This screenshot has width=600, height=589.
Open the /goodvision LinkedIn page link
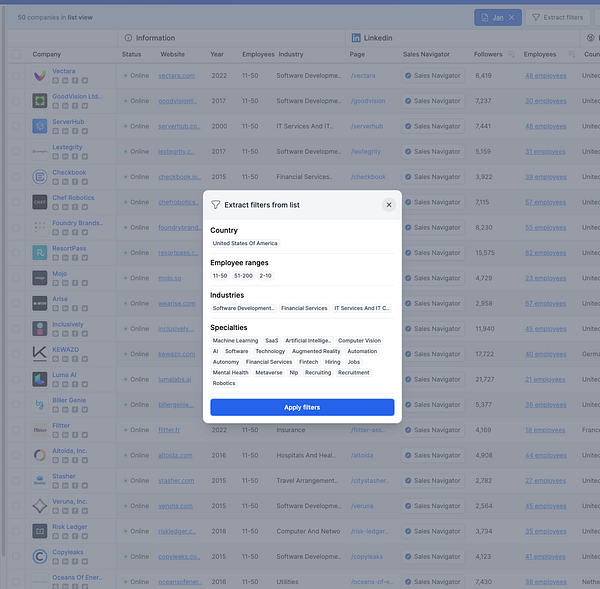coord(368,101)
